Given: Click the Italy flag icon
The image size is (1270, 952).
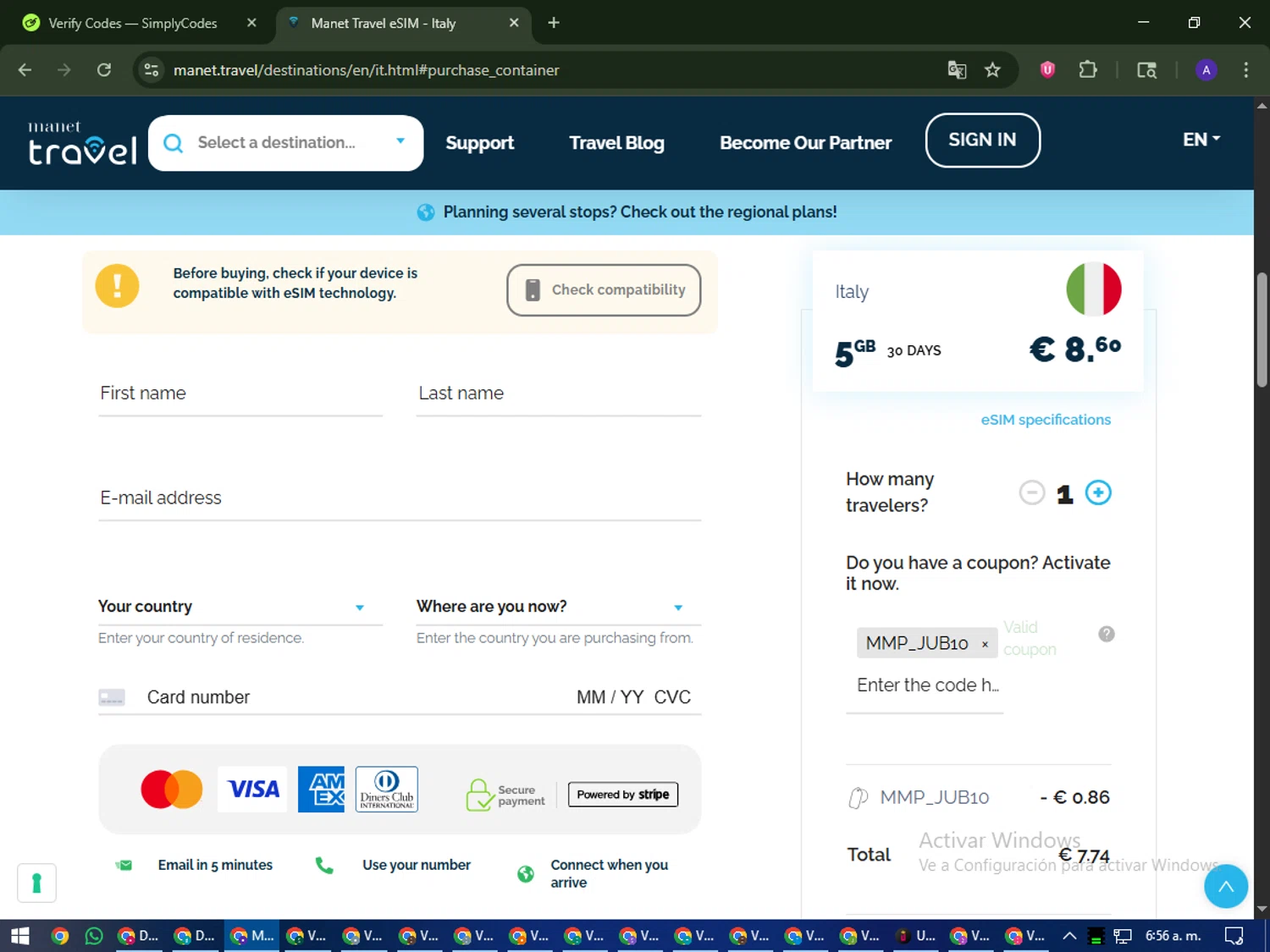Looking at the screenshot, I should click(1094, 289).
